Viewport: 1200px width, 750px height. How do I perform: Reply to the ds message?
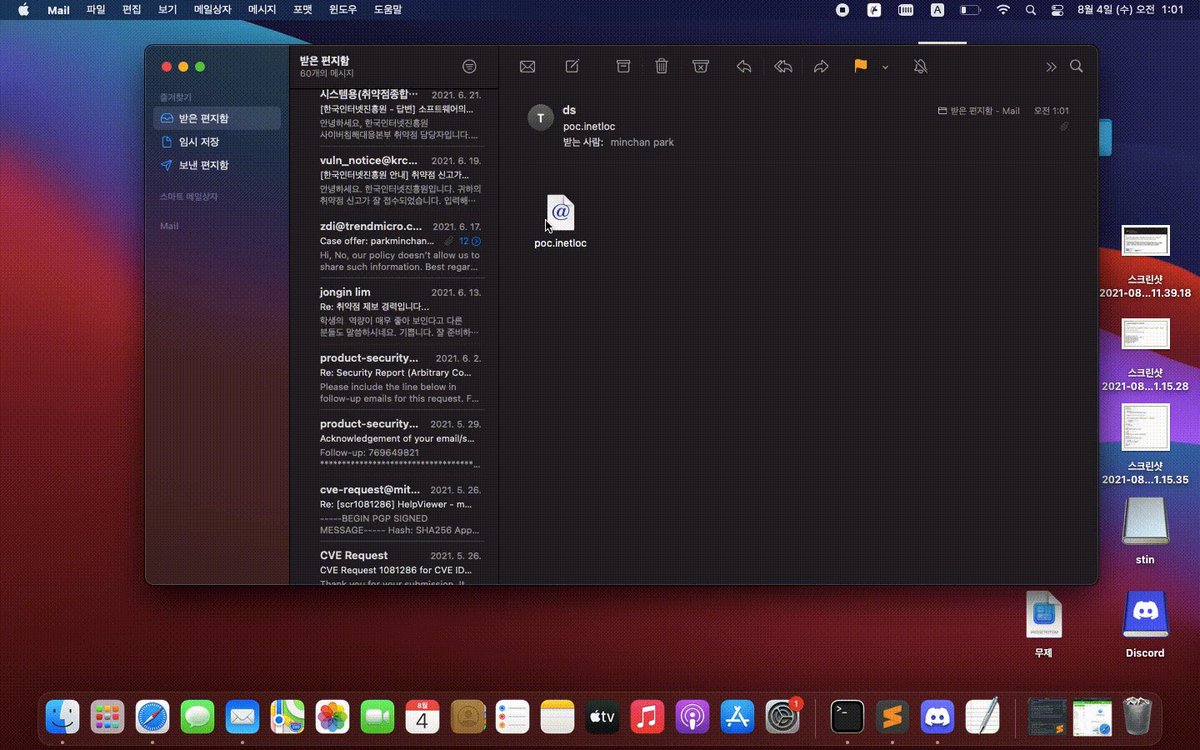pyautogui.click(x=743, y=66)
